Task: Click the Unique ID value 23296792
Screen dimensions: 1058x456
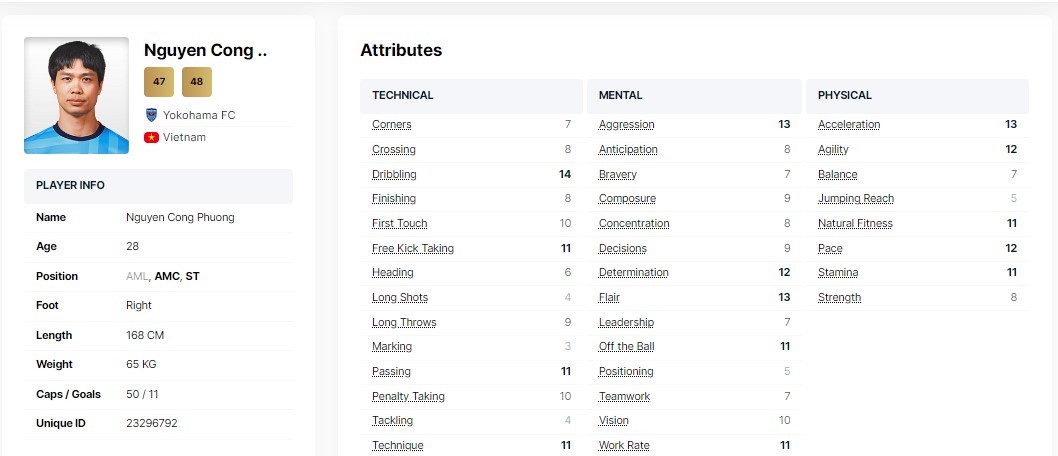Action: [x=152, y=424]
